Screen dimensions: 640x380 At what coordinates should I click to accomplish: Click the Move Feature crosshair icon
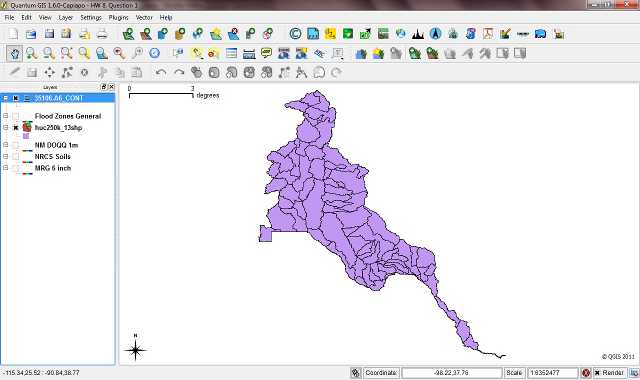pos(49,73)
